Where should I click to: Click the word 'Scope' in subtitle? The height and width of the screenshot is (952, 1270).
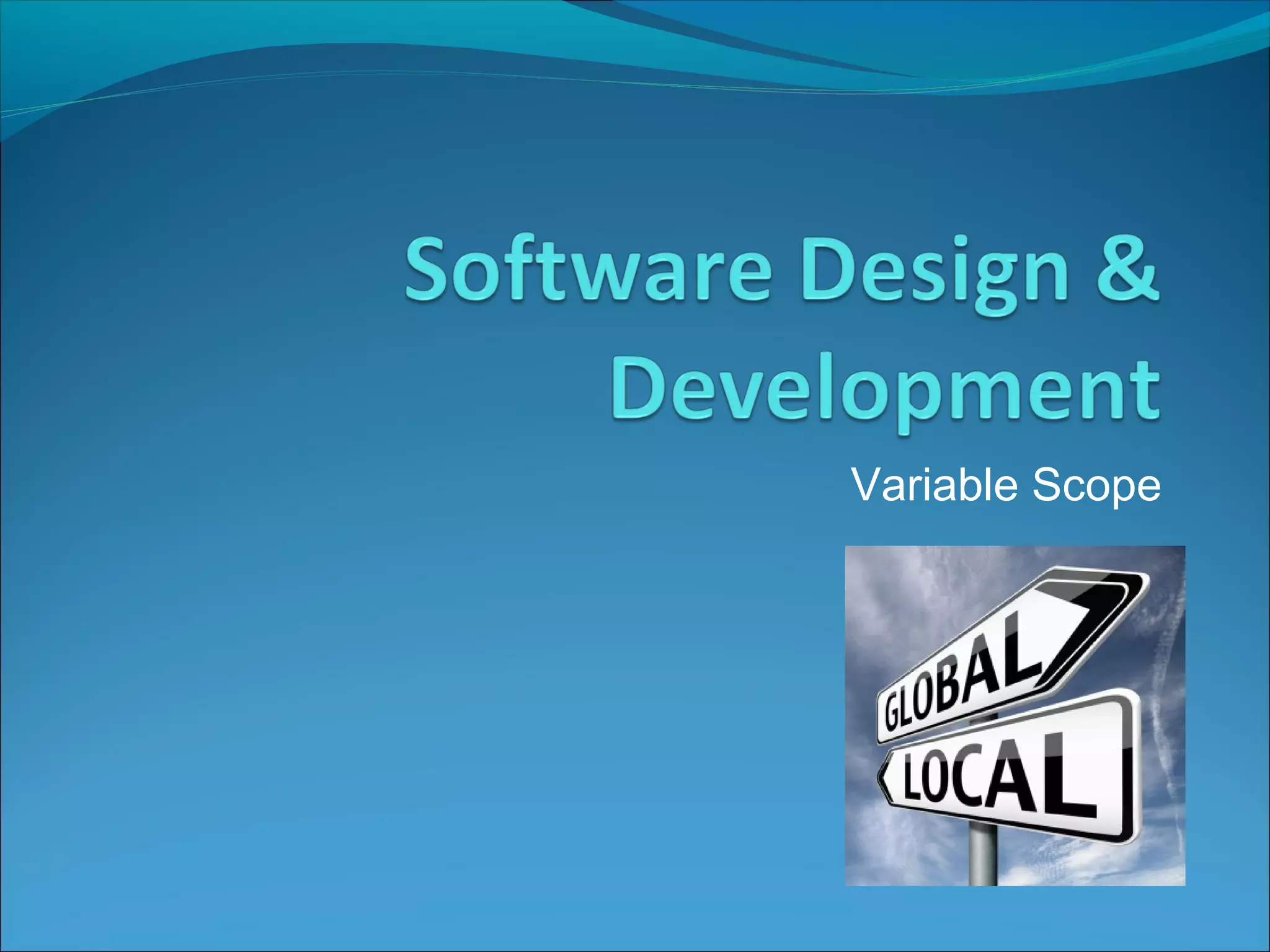[x=1096, y=487]
